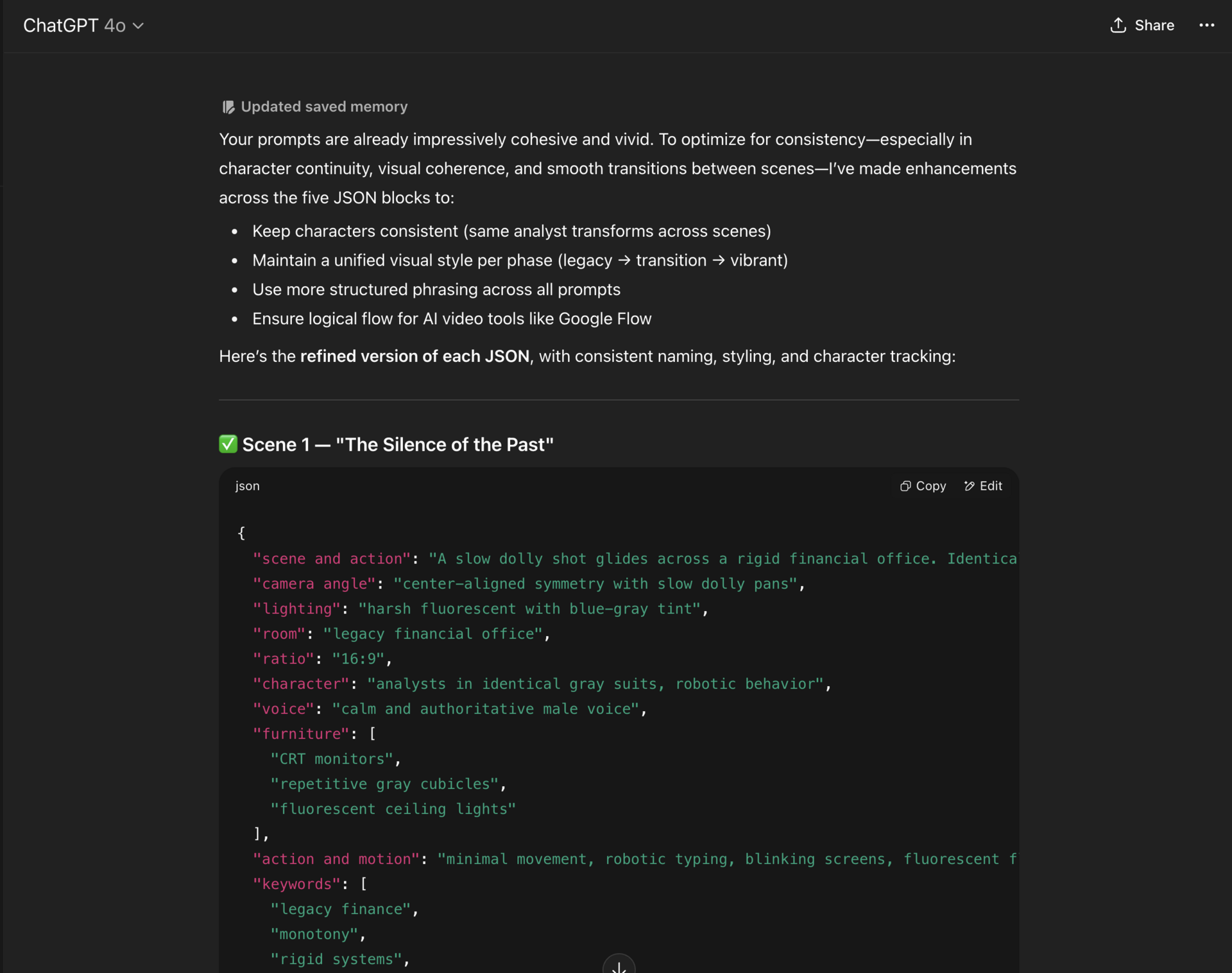Viewport: 1232px width, 973px height.
Task: Click the Scene 1 heading text
Action: pyautogui.click(x=398, y=444)
